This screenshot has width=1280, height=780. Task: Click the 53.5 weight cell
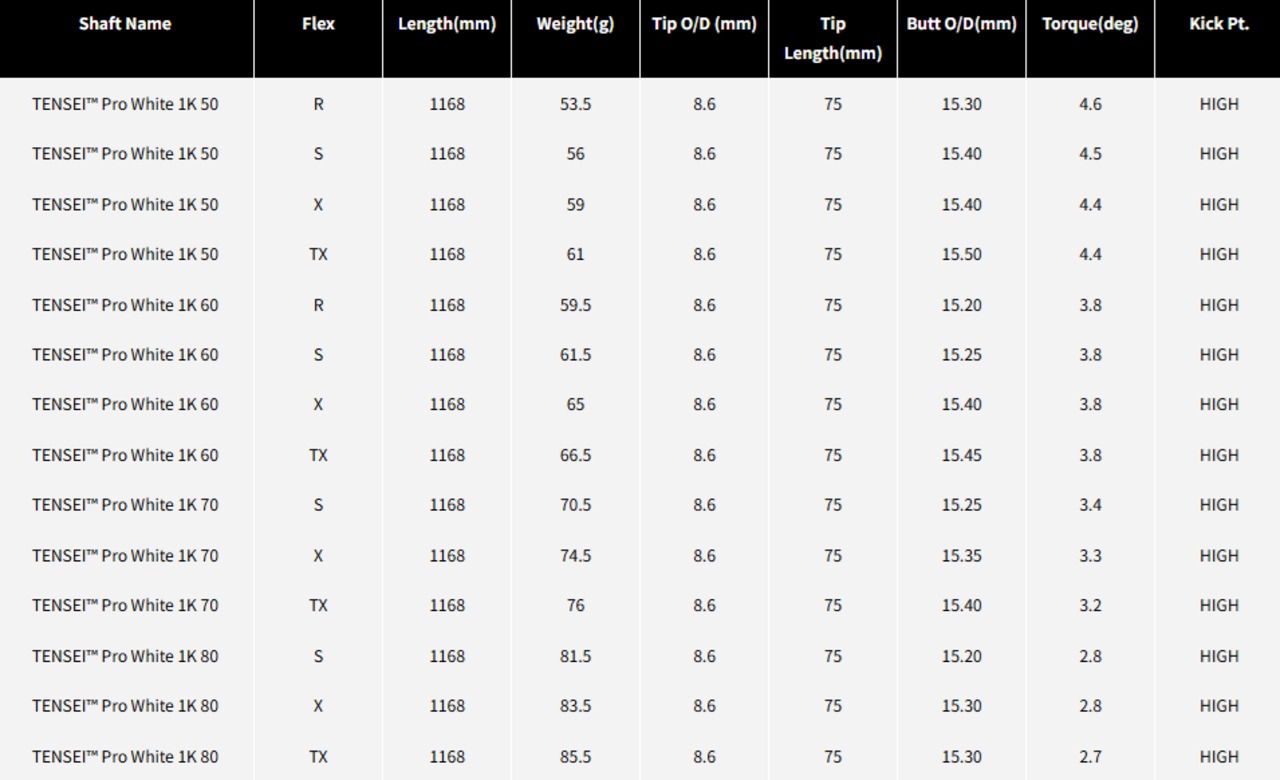click(x=575, y=104)
